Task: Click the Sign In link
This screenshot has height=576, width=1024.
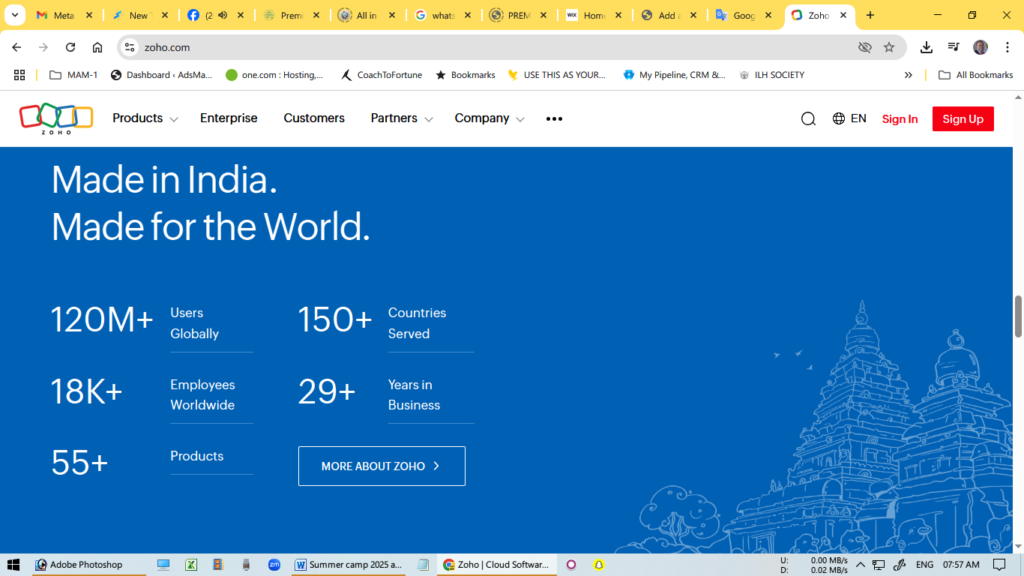Action: point(900,119)
